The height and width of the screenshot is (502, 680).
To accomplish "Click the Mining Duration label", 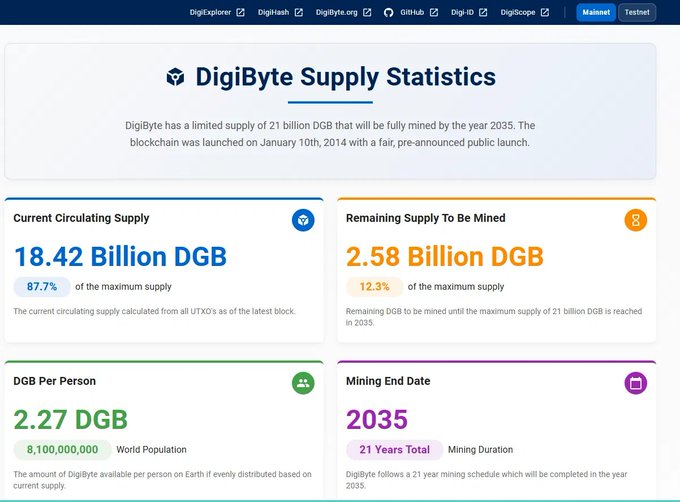I will click(481, 450).
